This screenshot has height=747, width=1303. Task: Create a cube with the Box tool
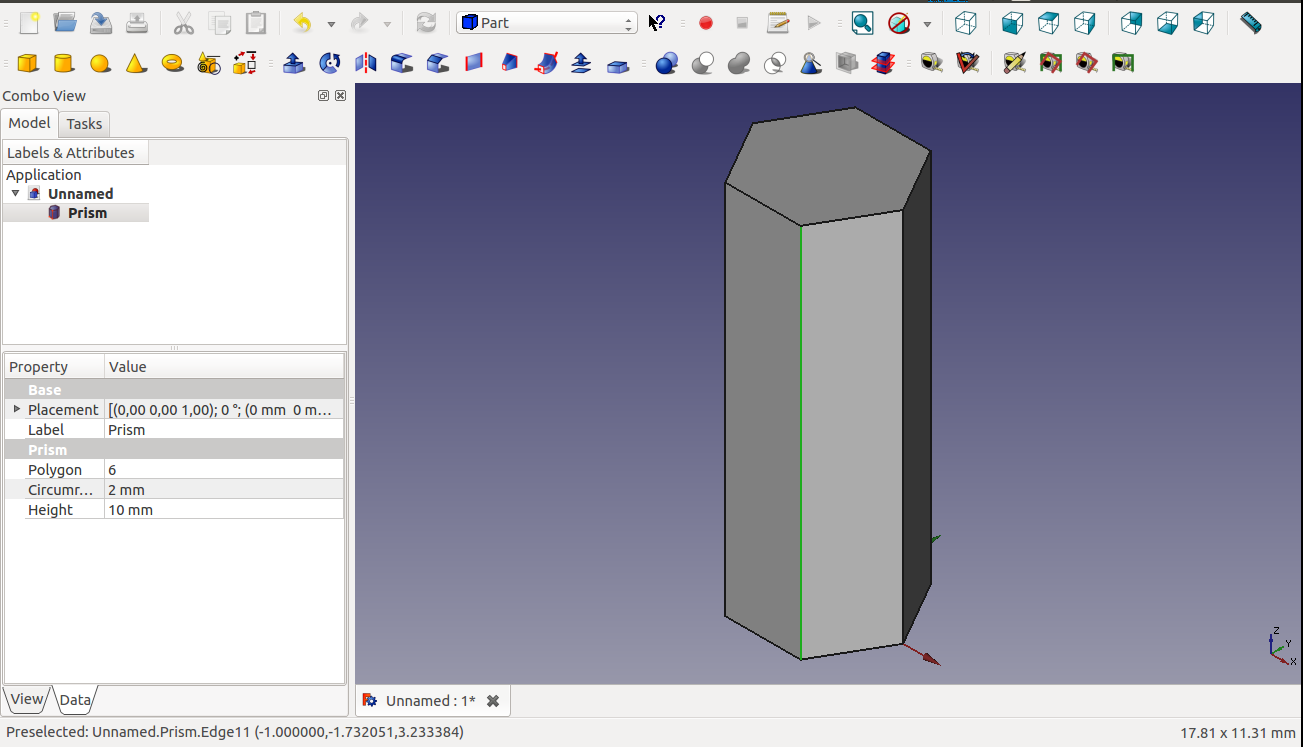click(28, 64)
